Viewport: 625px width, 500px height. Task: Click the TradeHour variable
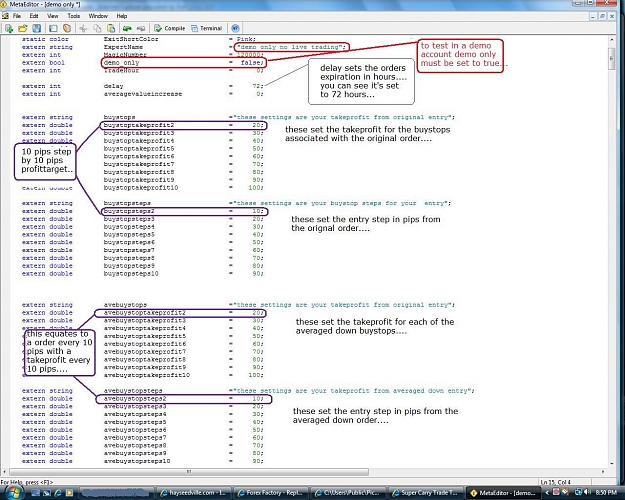(x=122, y=71)
